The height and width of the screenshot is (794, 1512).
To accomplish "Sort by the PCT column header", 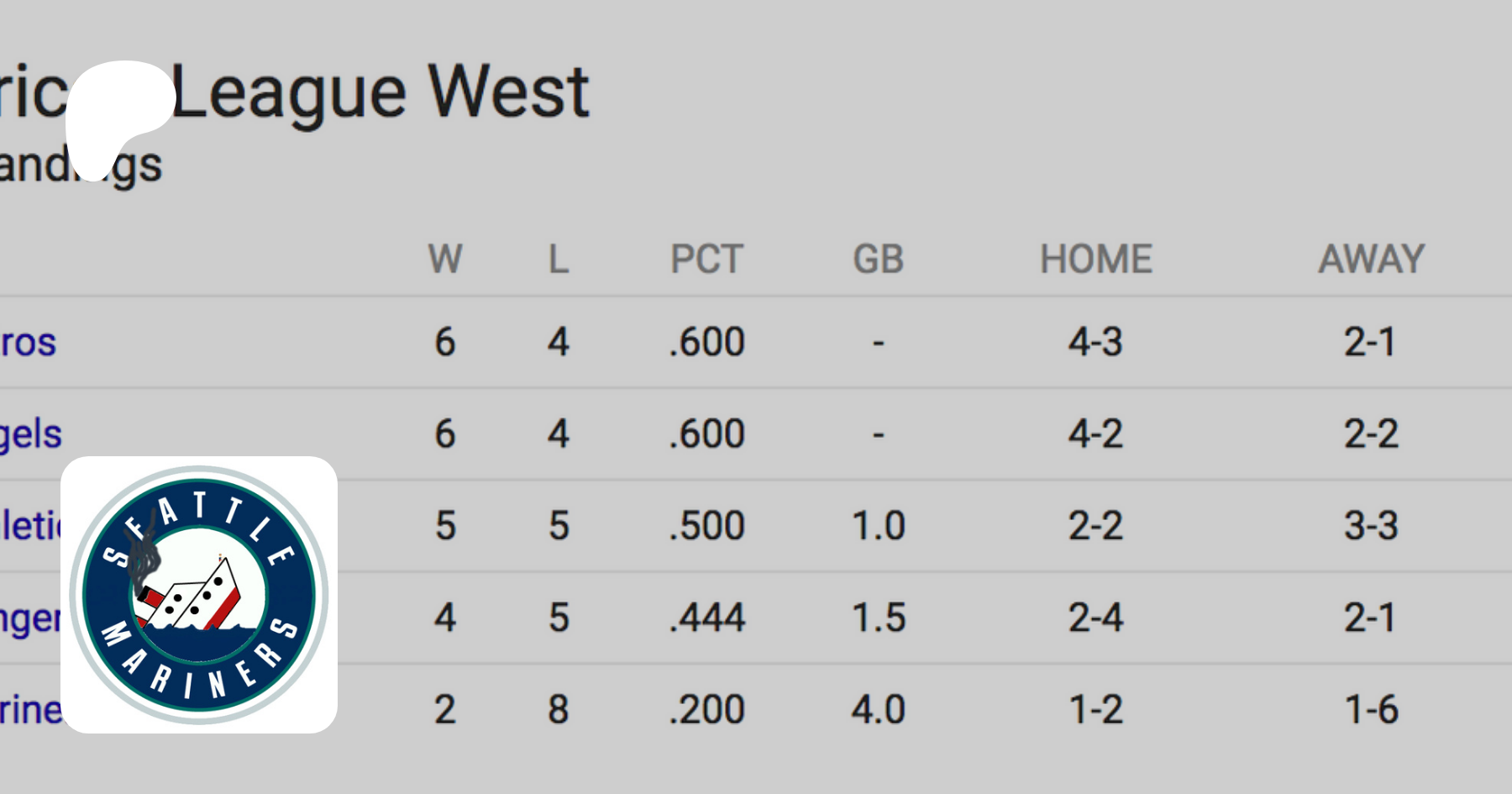I will (706, 259).
